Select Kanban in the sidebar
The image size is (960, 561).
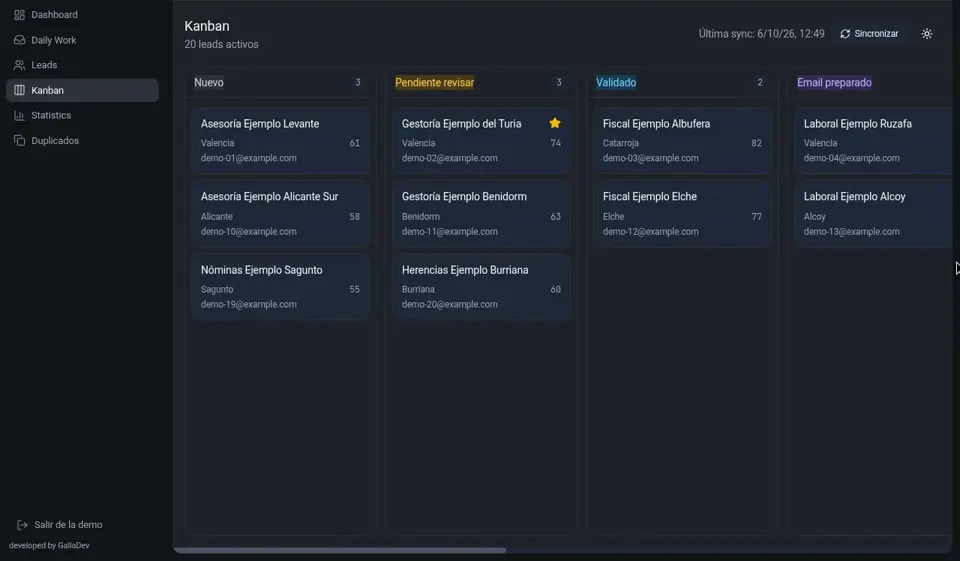[83, 90]
